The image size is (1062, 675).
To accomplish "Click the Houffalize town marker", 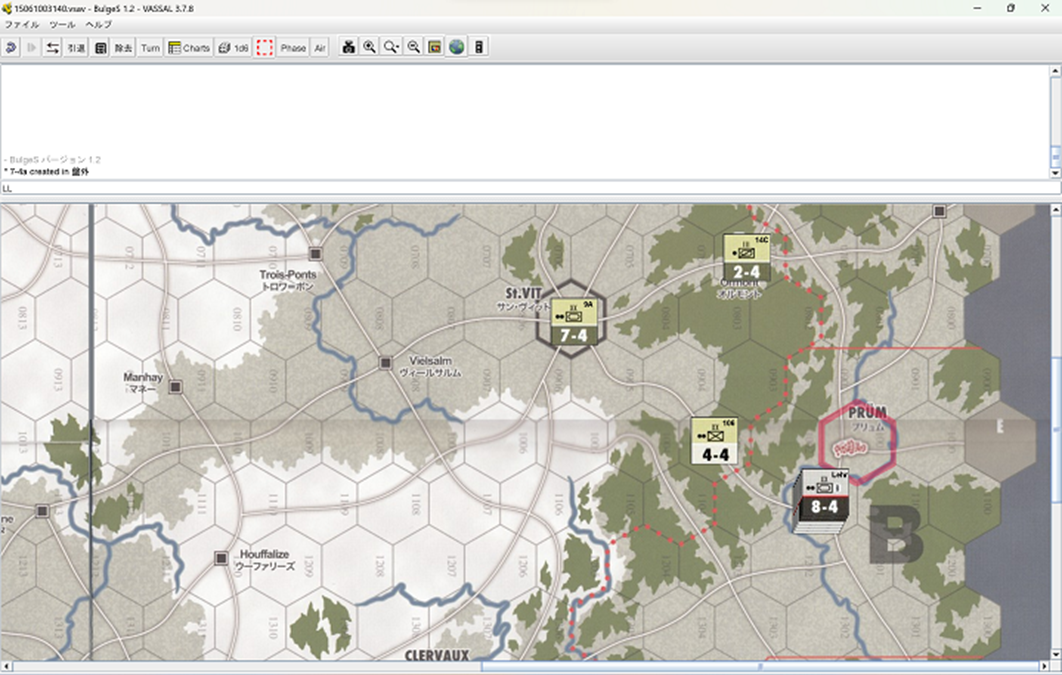I will click(x=221, y=558).
